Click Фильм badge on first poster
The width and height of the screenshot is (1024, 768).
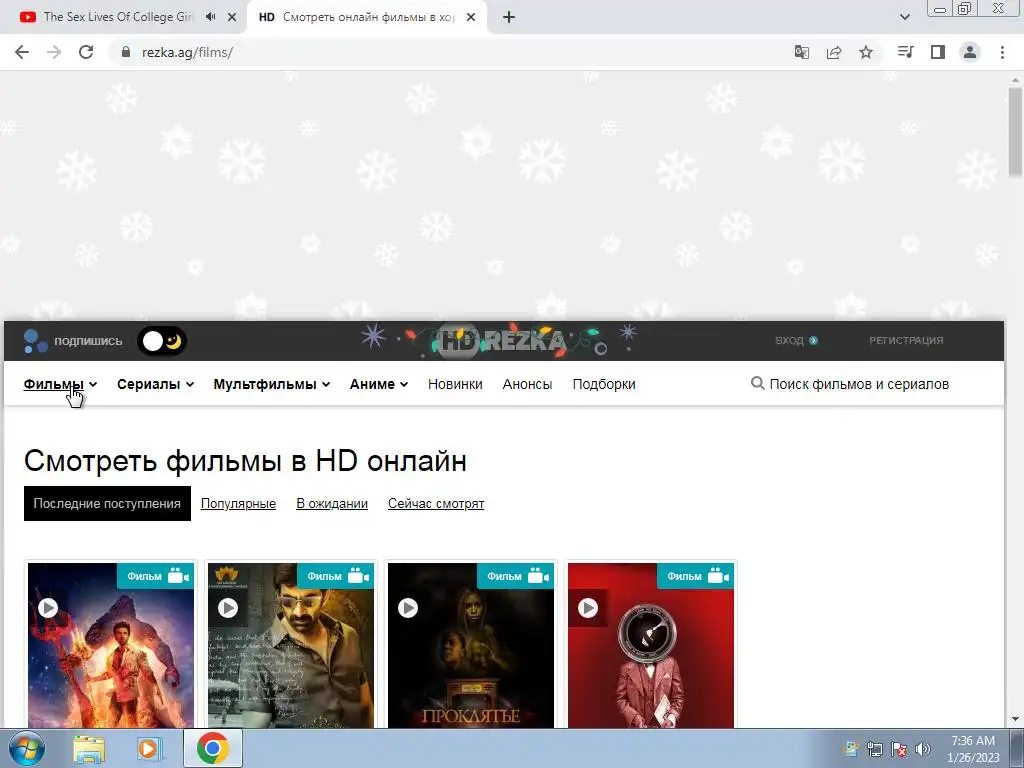[x=155, y=576]
